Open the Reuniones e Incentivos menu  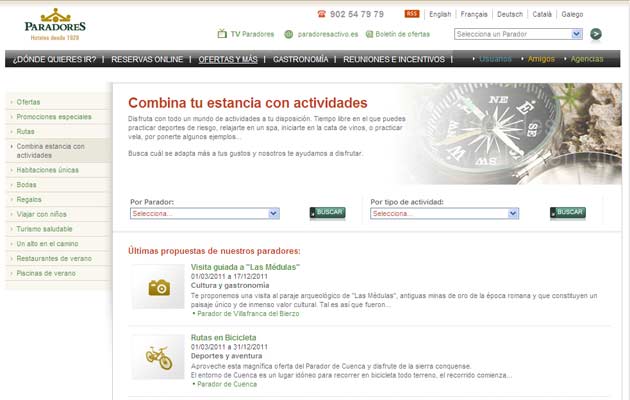[x=394, y=59]
